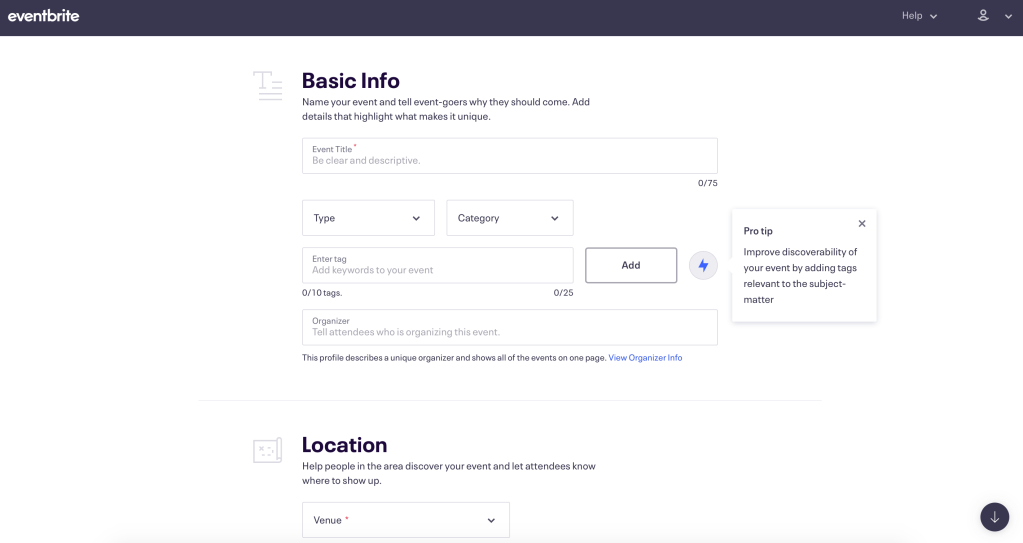Follow the View Organizer Info link
Image resolution: width=1023 pixels, height=543 pixels.
[x=645, y=358]
